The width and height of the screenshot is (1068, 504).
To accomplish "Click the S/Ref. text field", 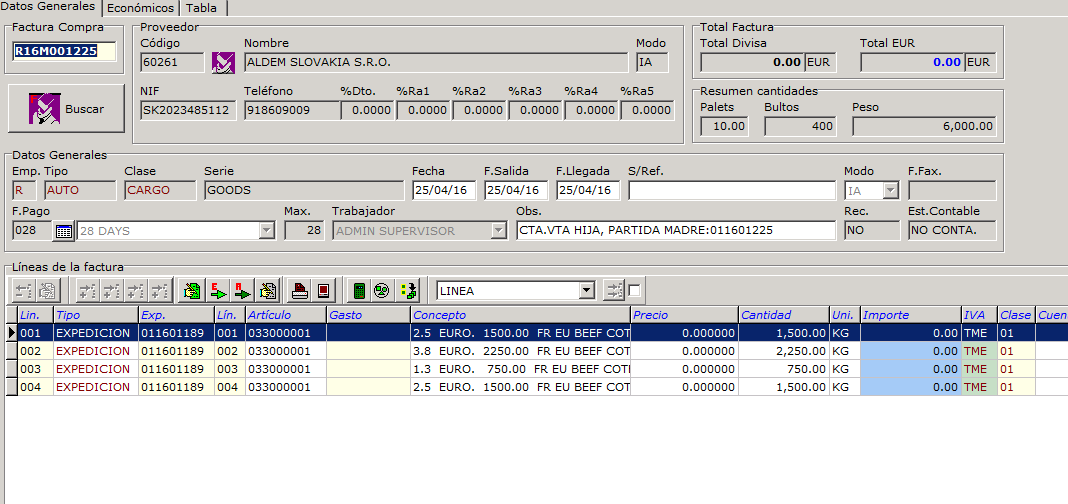I will click(x=731, y=190).
